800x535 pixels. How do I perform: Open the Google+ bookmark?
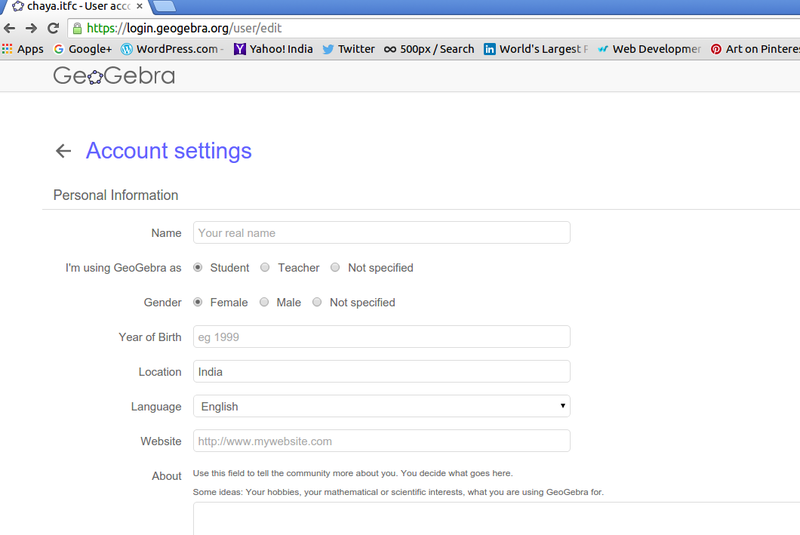point(83,49)
